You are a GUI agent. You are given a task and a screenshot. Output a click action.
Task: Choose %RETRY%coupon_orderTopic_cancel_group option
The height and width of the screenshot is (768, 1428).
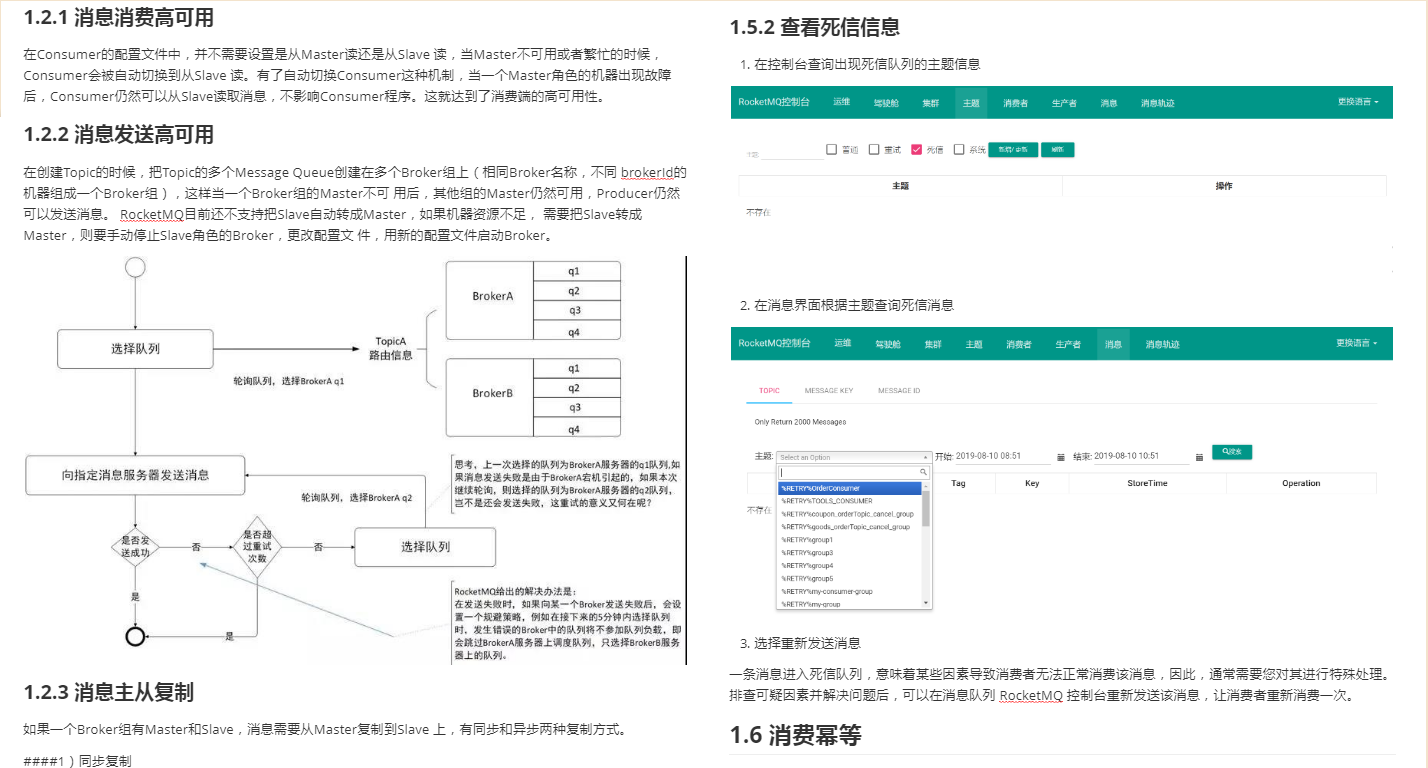coord(849,514)
